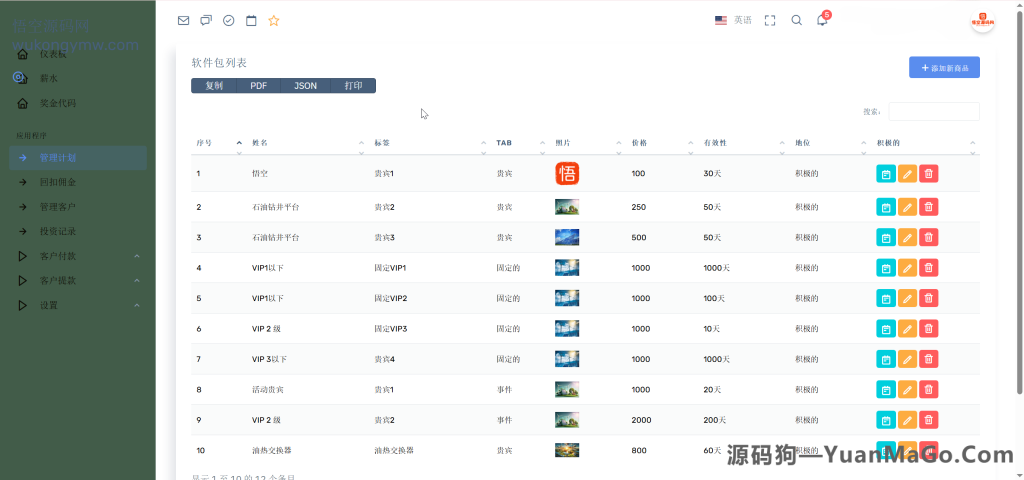Image resolution: width=1024 pixels, height=480 pixels.
Task: Edit row 7 VIP 3以下 pencil icon
Action: tap(907, 359)
